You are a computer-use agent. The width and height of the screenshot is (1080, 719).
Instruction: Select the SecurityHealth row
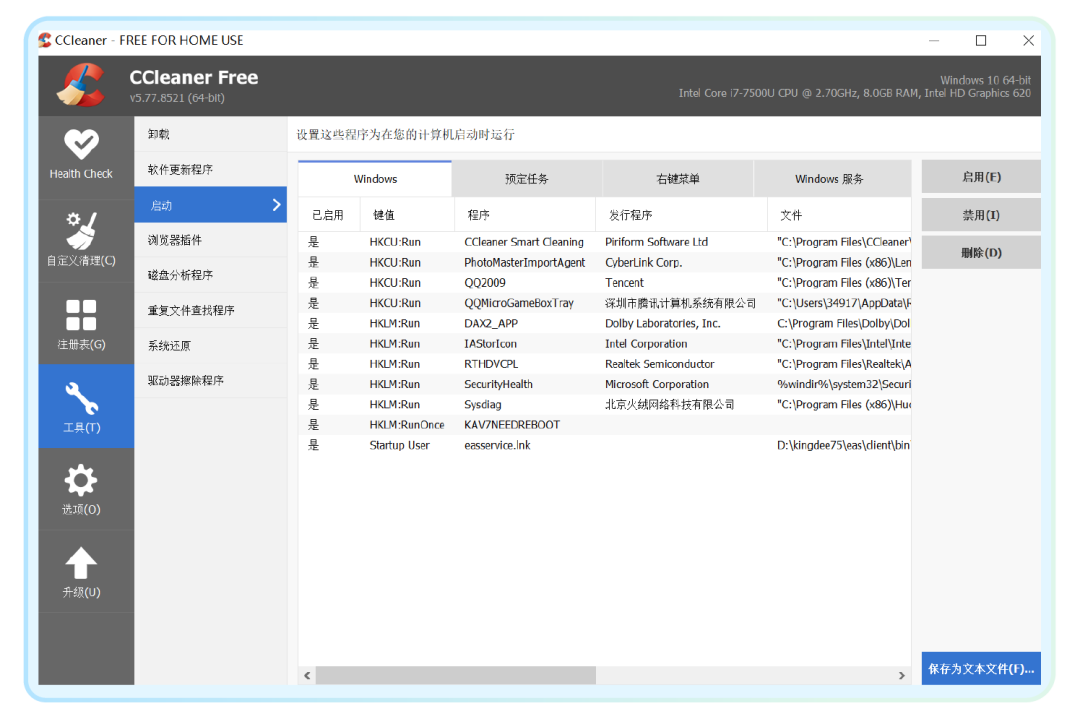click(605, 384)
